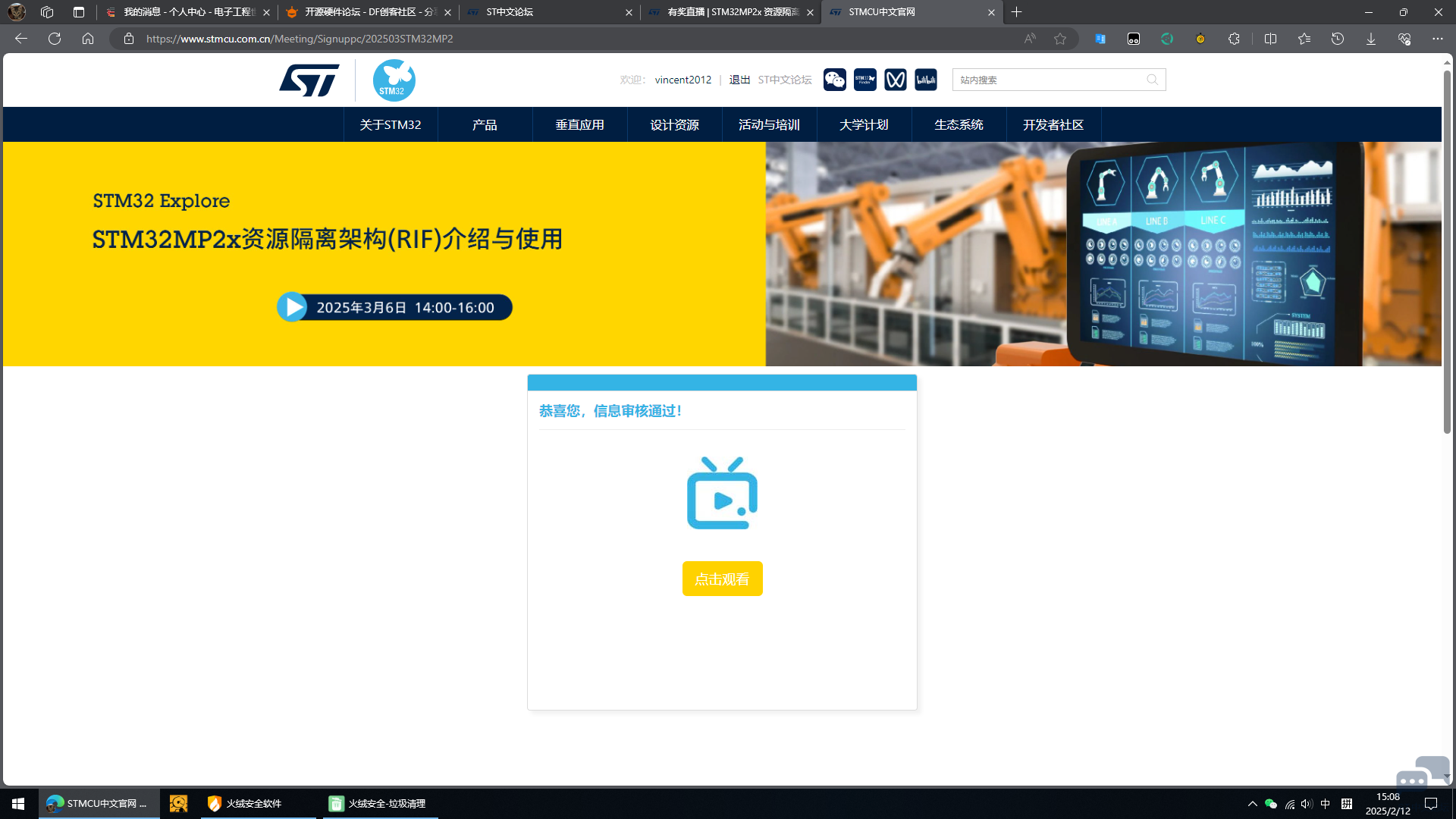1456x819 pixels.
Task: Open the orange app icon in the taskbar
Action: (178, 804)
